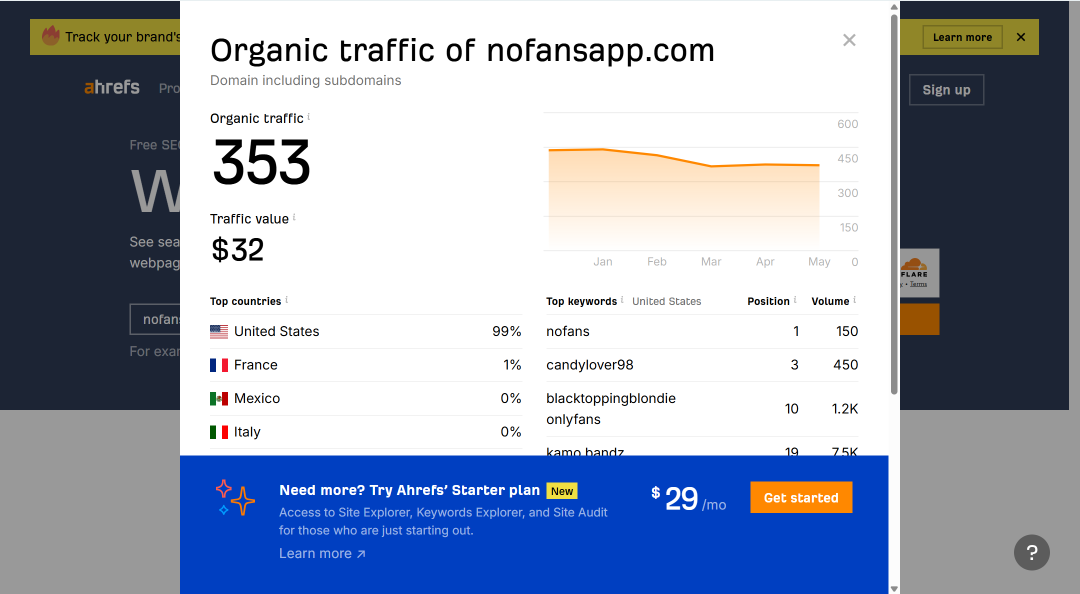Click the sparkle stars icon in promo
The height and width of the screenshot is (594, 1080).
pos(234,498)
